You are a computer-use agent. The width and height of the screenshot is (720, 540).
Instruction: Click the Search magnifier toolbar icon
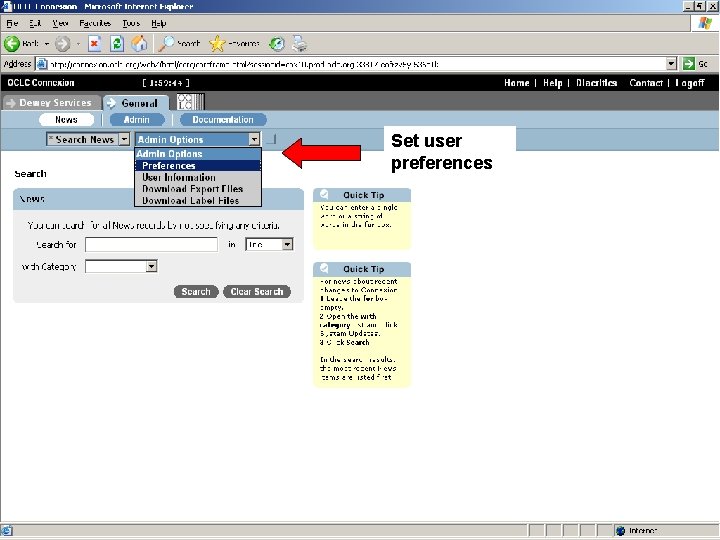coord(166,44)
